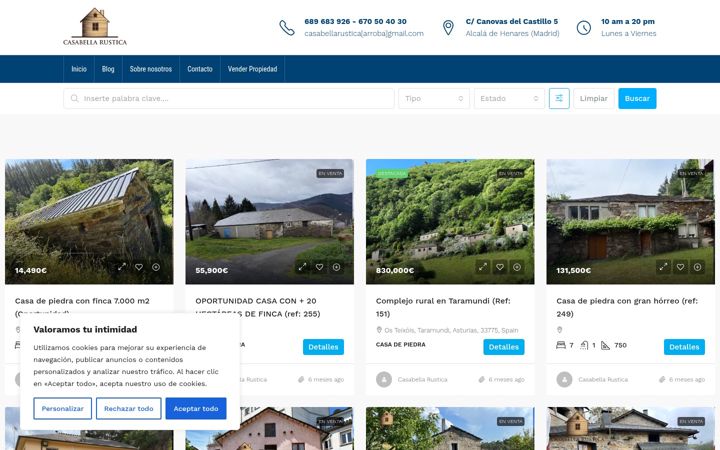
Task: Click Personalizar cookie button
Action: [62, 408]
